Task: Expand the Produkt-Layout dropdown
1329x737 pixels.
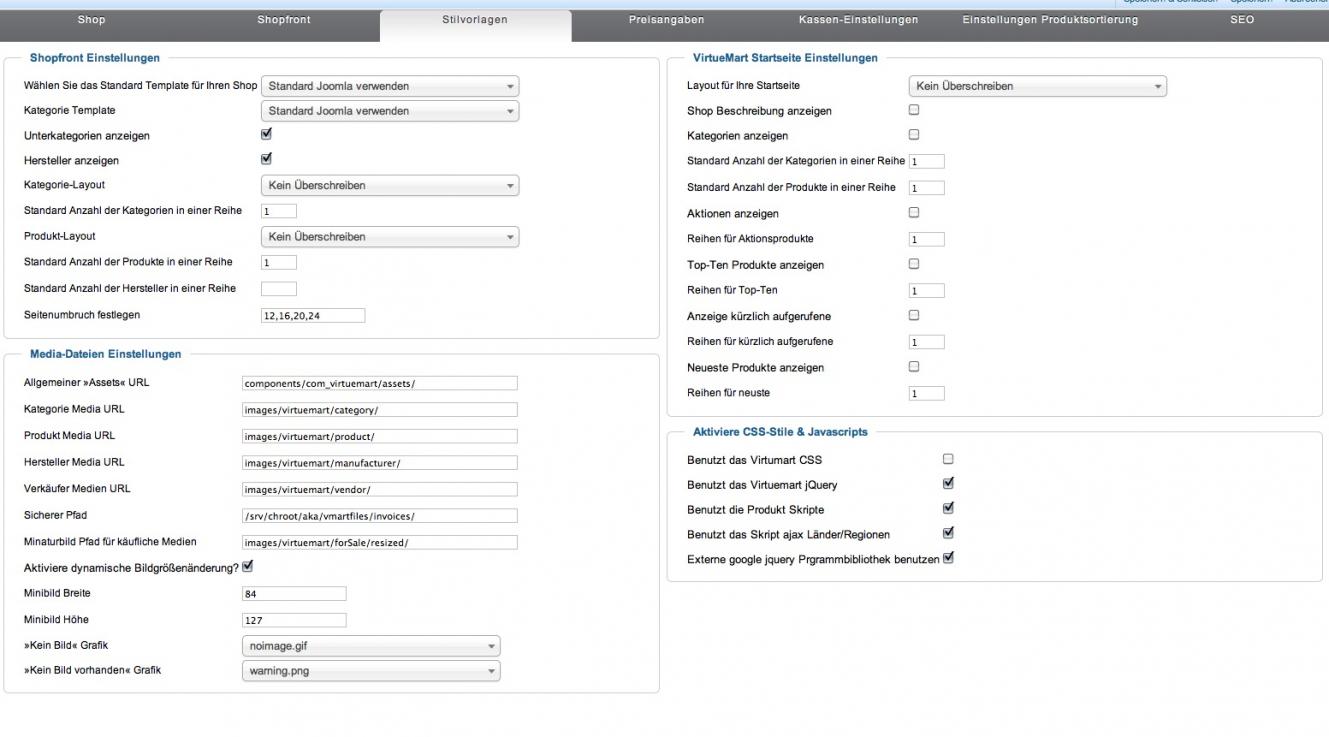Action: tap(390, 237)
